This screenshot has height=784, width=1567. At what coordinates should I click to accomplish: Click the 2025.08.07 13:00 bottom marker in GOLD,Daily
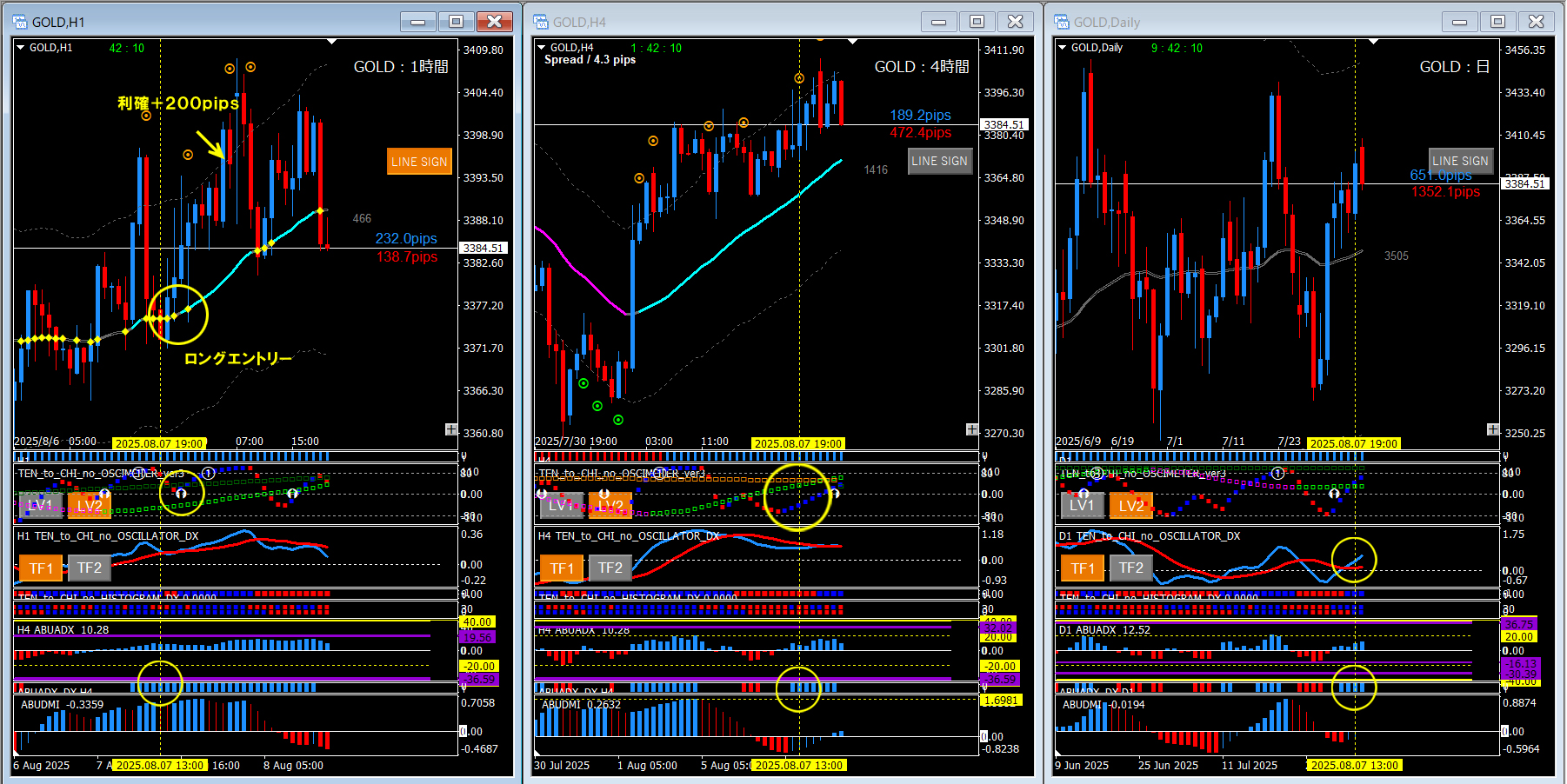(x=1354, y=766)
